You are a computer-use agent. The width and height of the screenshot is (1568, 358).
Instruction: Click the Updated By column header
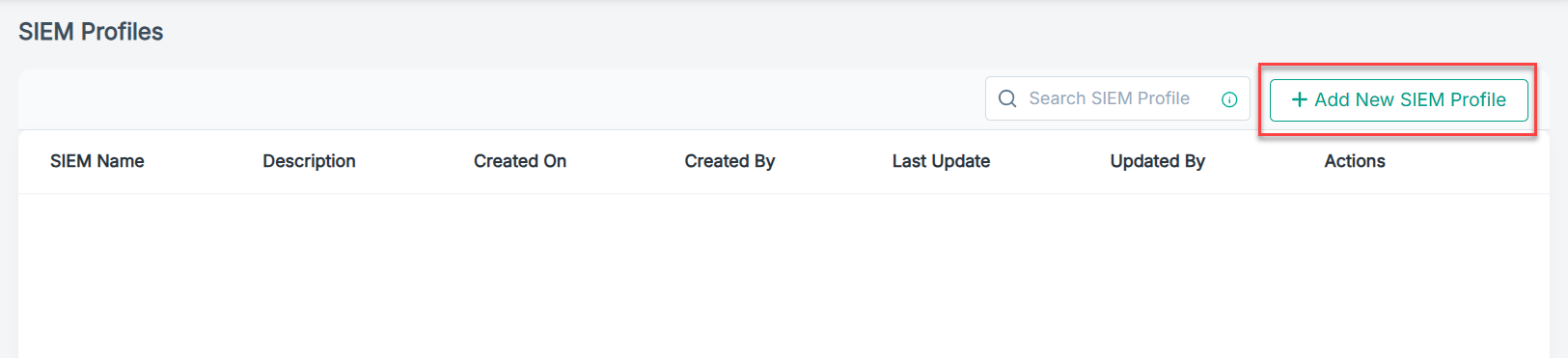[x=1158, y=161]
